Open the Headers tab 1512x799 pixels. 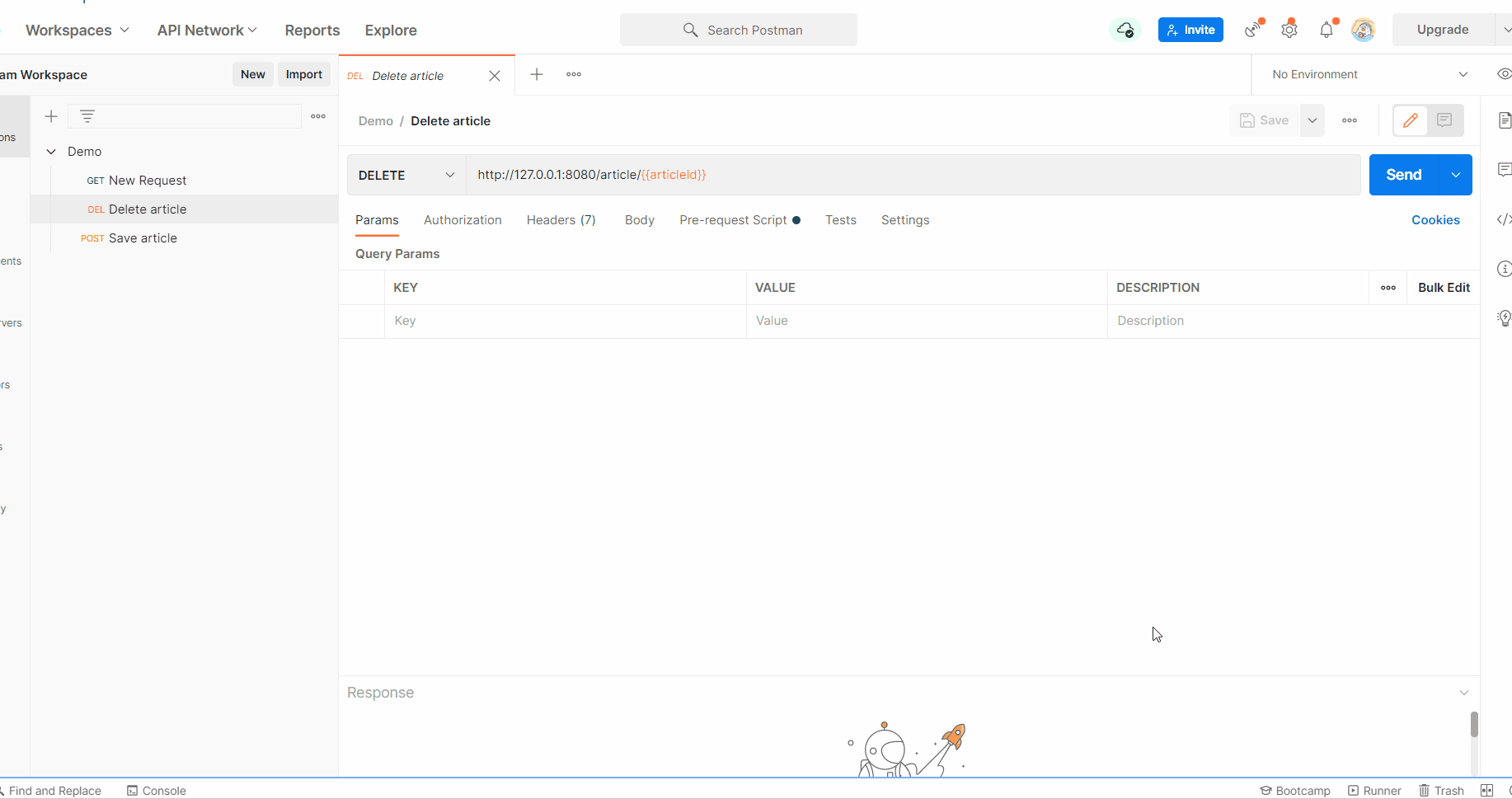(x=561, y=220)
